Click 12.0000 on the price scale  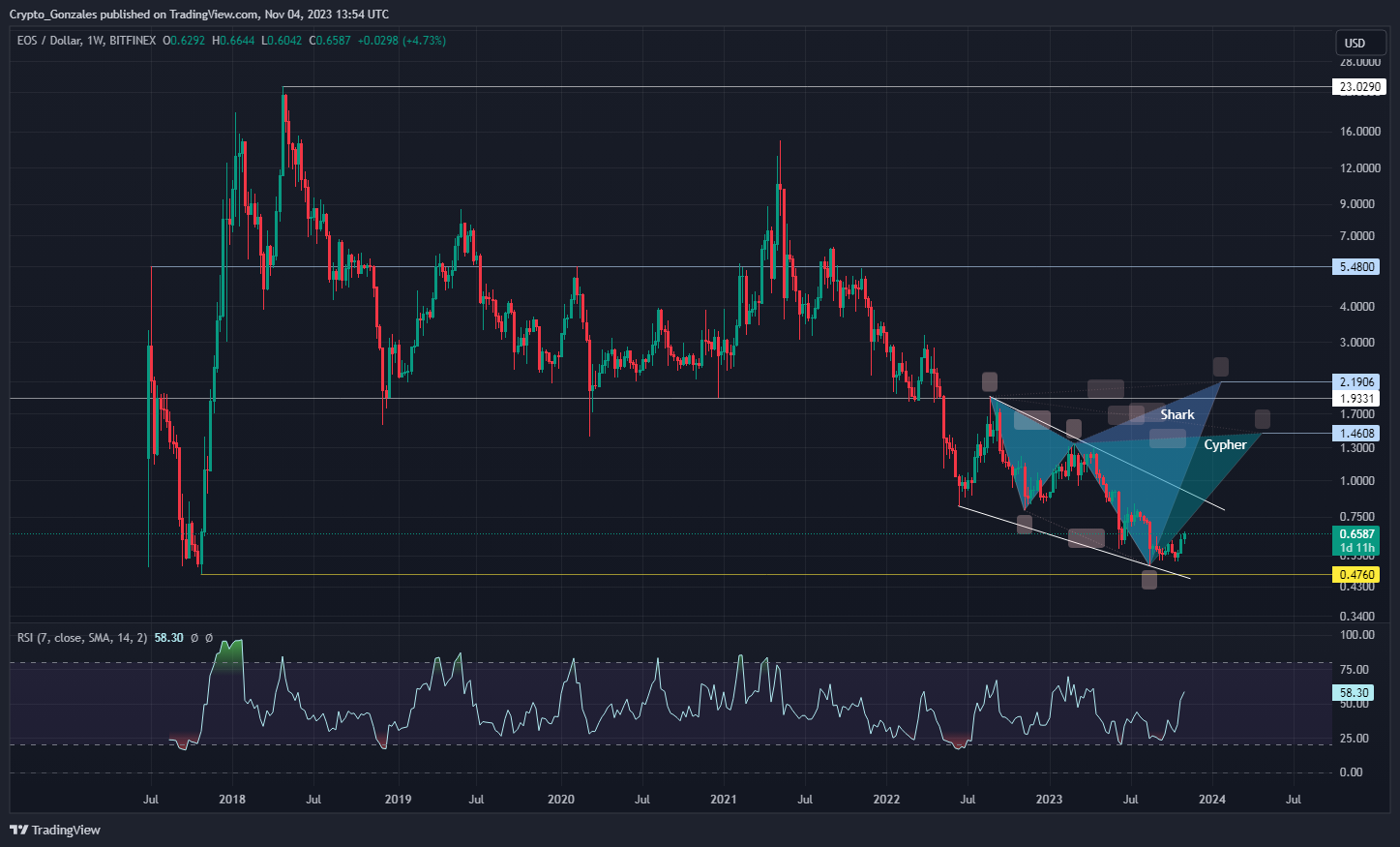[x=1359, y=168]
